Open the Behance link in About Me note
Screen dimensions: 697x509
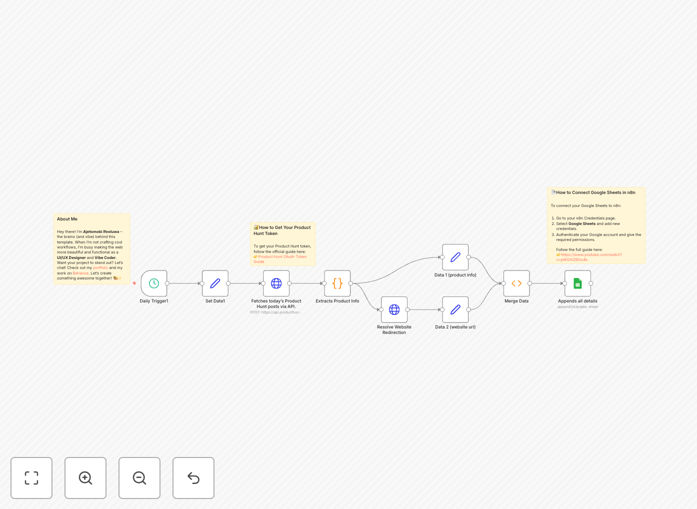coord(80,273)
